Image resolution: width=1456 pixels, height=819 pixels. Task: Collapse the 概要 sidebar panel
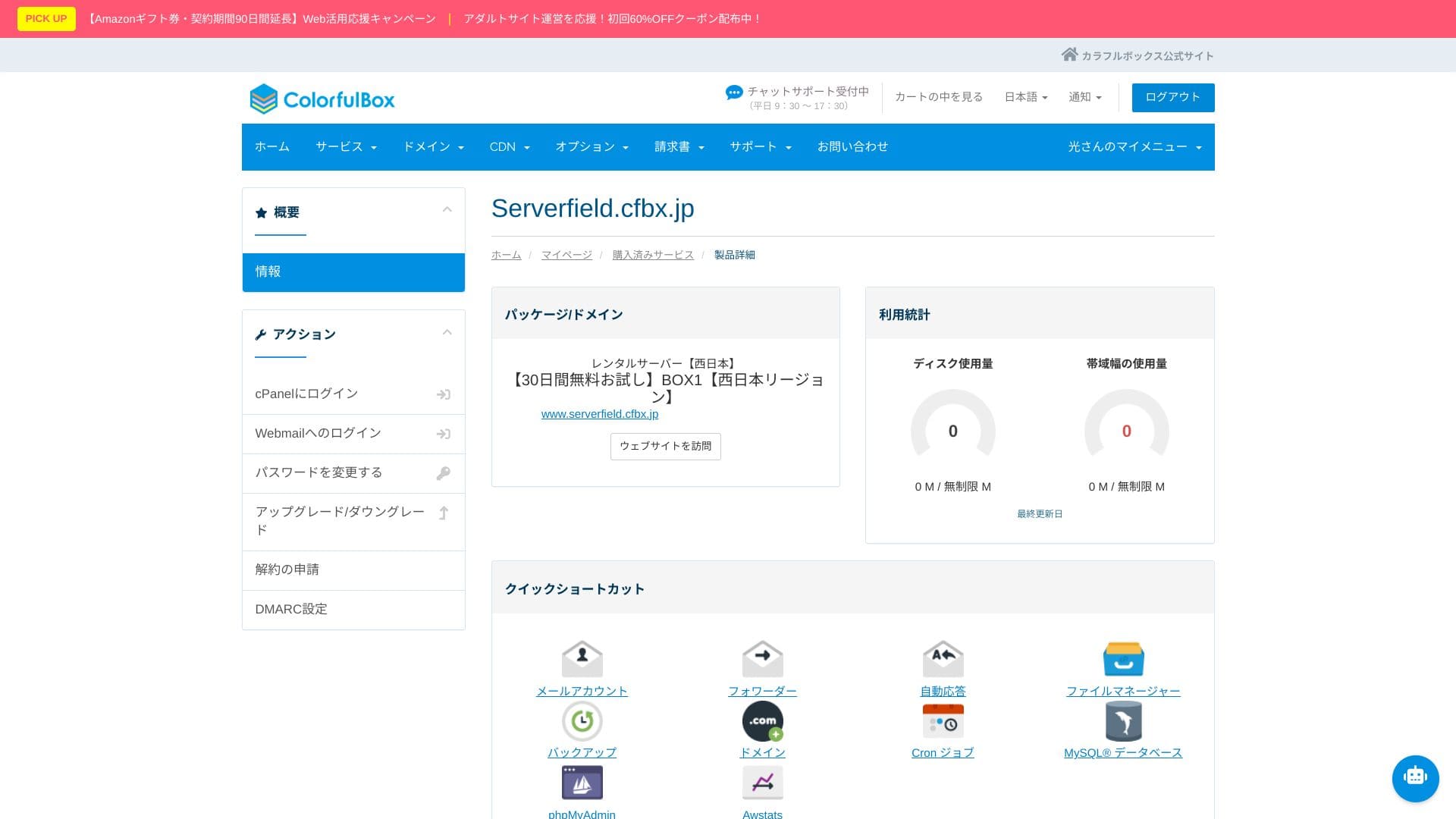coord(447,210)
